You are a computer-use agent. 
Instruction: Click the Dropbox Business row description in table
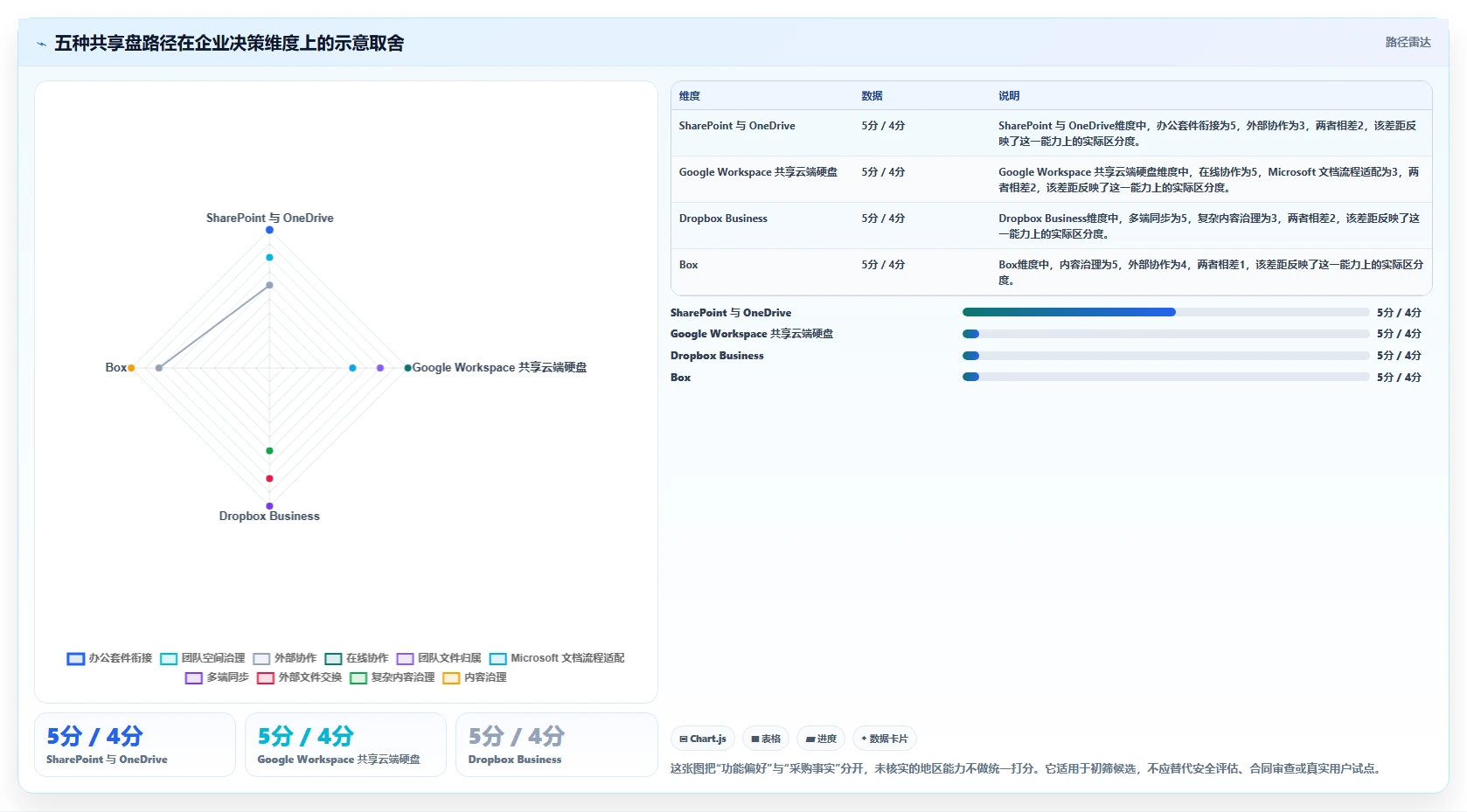[1209, 226]
